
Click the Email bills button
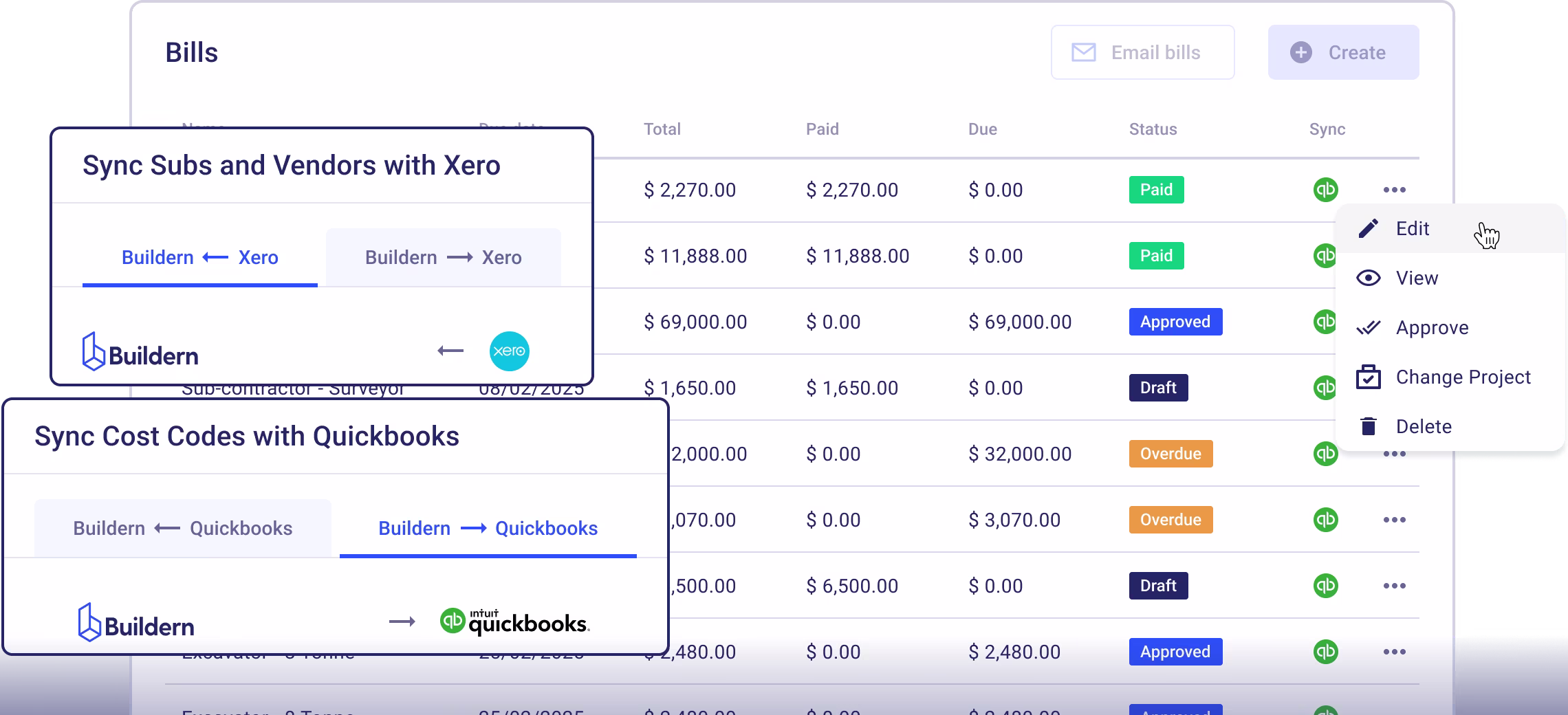[1142, 52]
